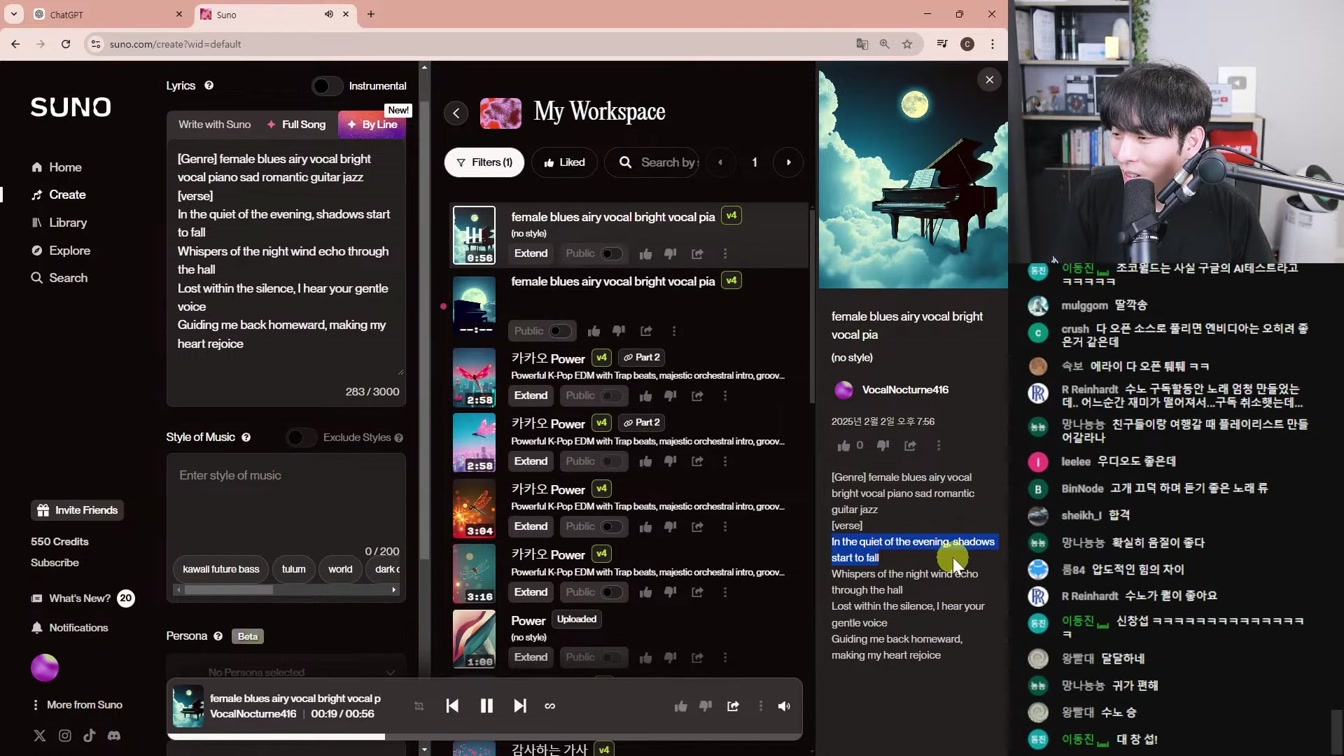This screenshot has height=756, width=1344.
Task: Toggle Public on the 3:04 카카오 Power song
Action: [611, 527]
